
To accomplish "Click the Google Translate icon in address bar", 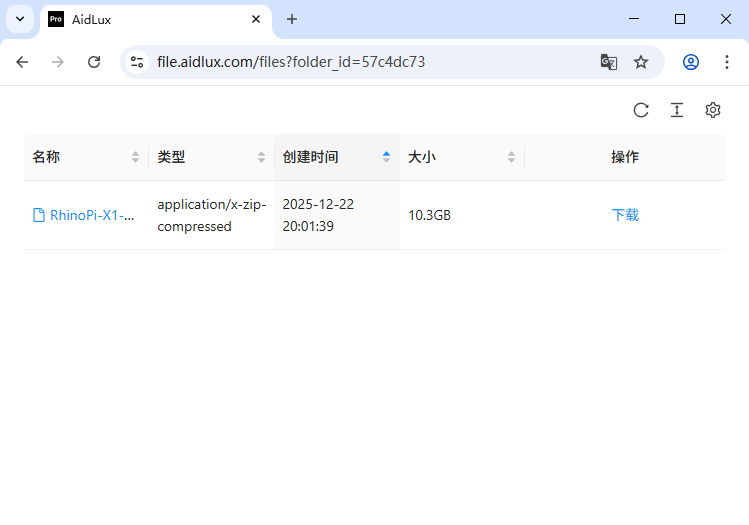I will coord(608,62).
